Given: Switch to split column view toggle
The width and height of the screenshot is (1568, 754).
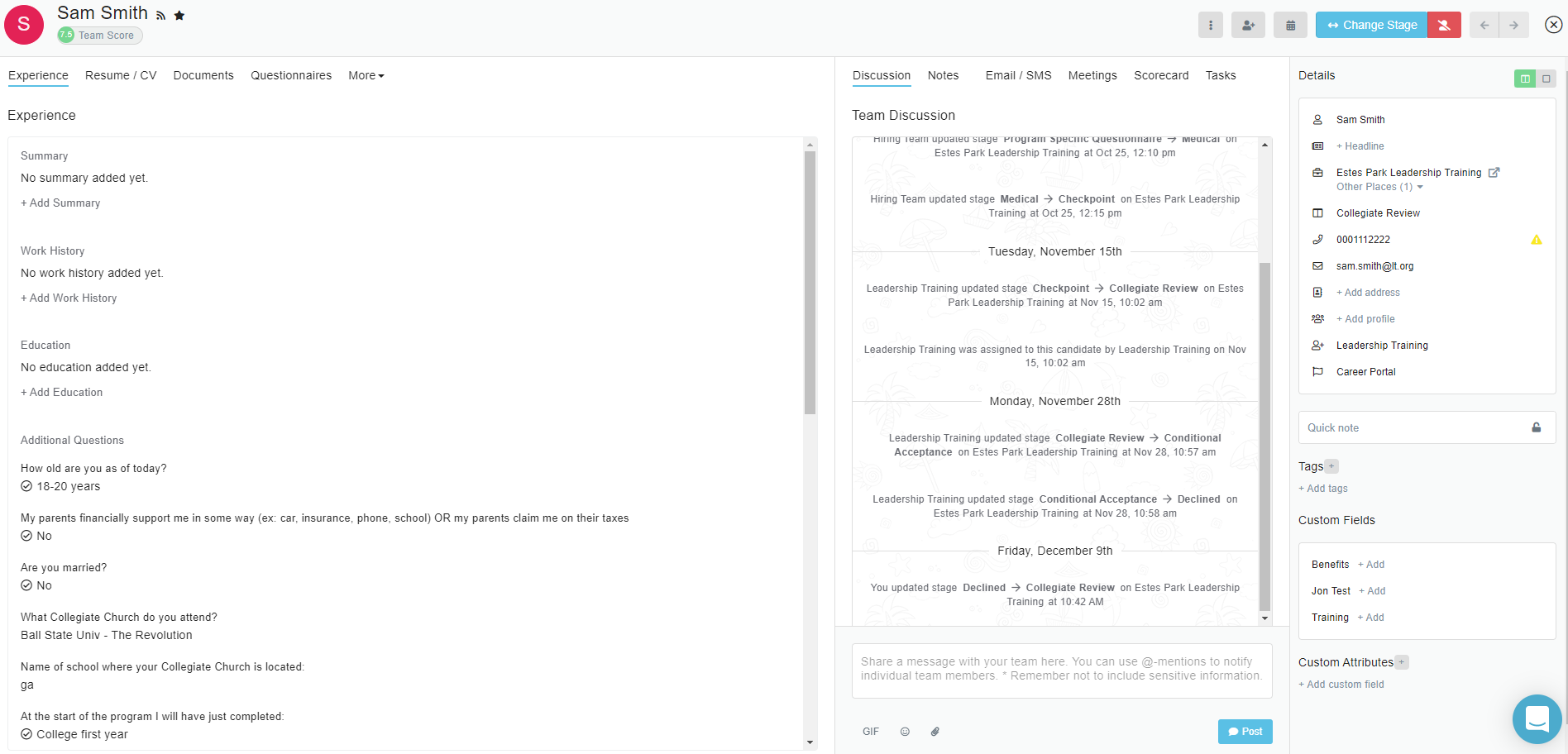Looking at the screenshot, I should [1525, 79].
